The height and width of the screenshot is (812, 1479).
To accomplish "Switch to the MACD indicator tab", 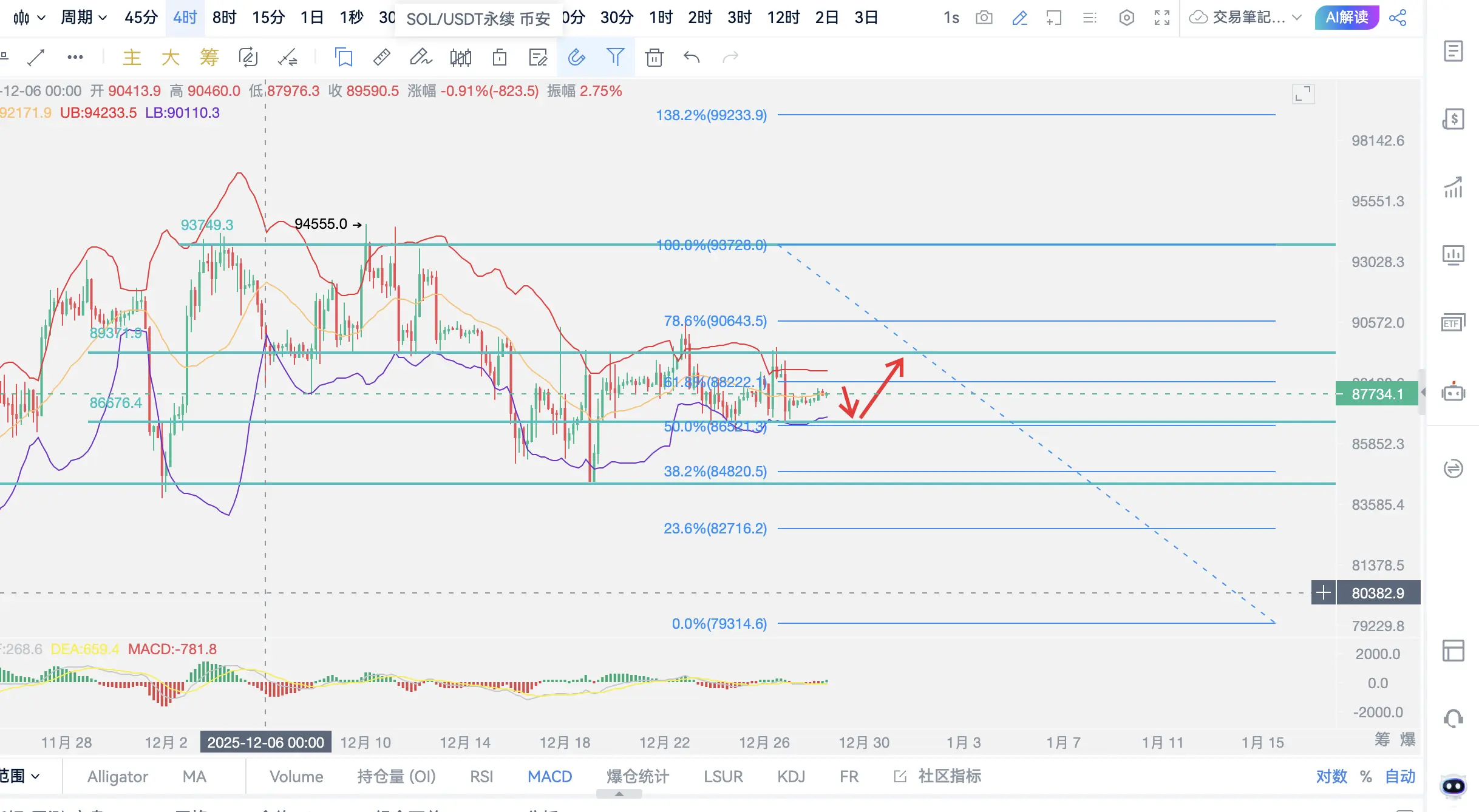I will coord(549,776).
